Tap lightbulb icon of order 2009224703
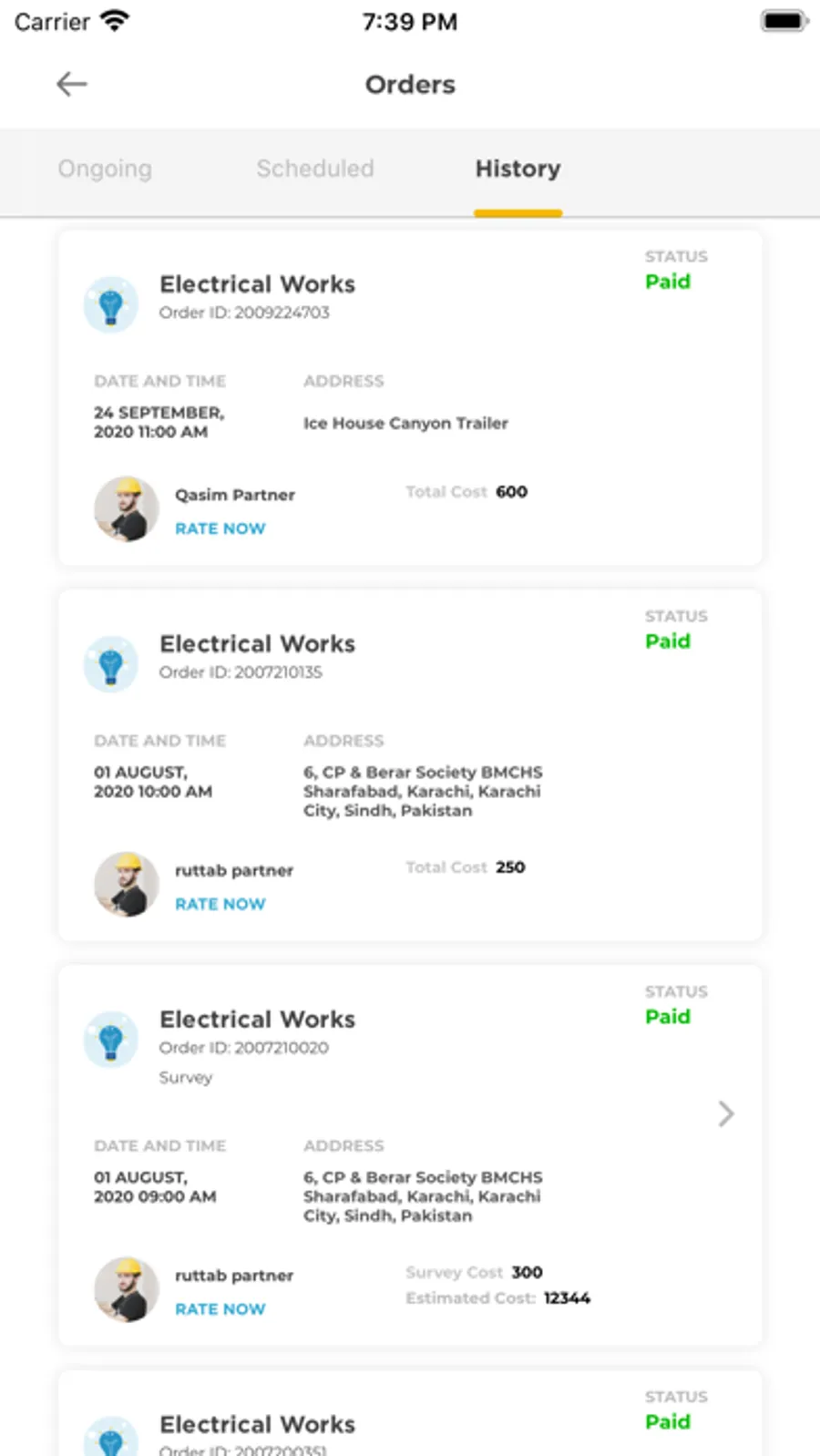Image resolution: width=820 pixels, height=1456 pixels. 111,304
